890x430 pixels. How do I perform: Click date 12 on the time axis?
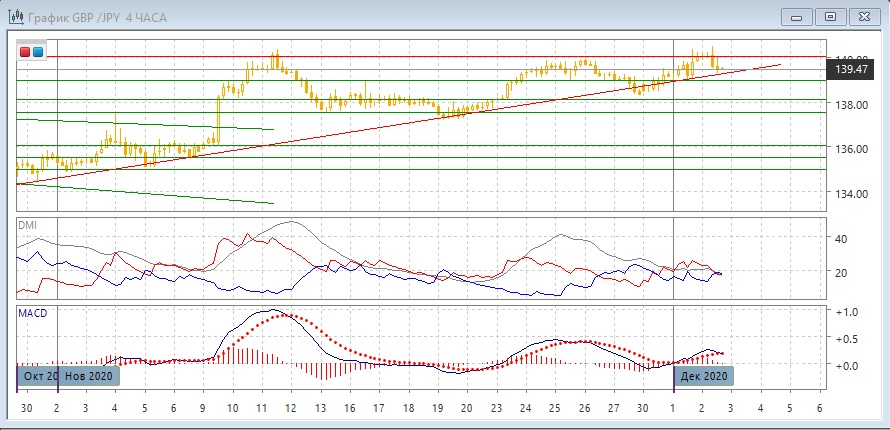[x=291, y=409]
